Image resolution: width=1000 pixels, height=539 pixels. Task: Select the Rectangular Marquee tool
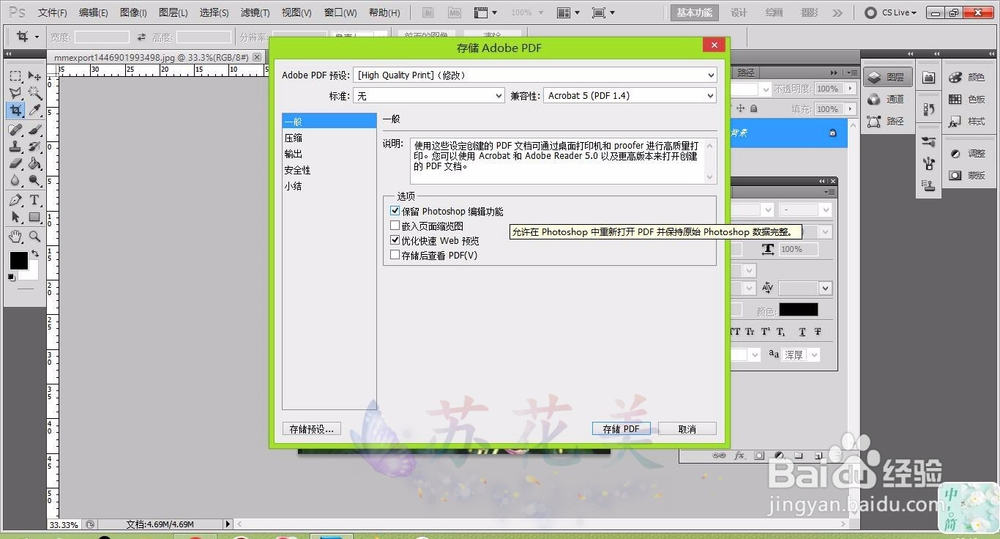click(x=16, y=77)
